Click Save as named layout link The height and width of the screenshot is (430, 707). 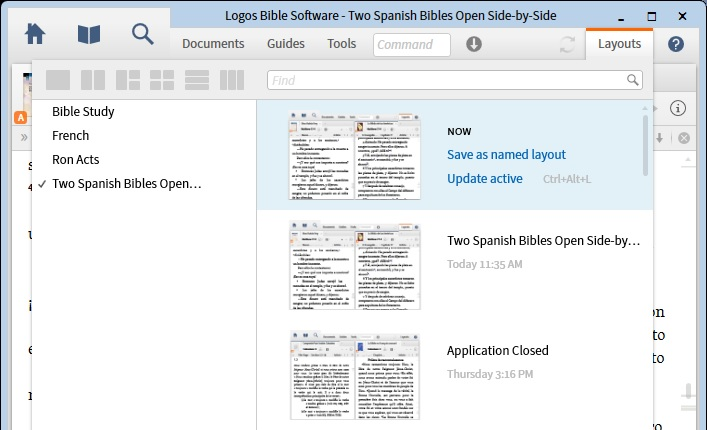[506, 155]
